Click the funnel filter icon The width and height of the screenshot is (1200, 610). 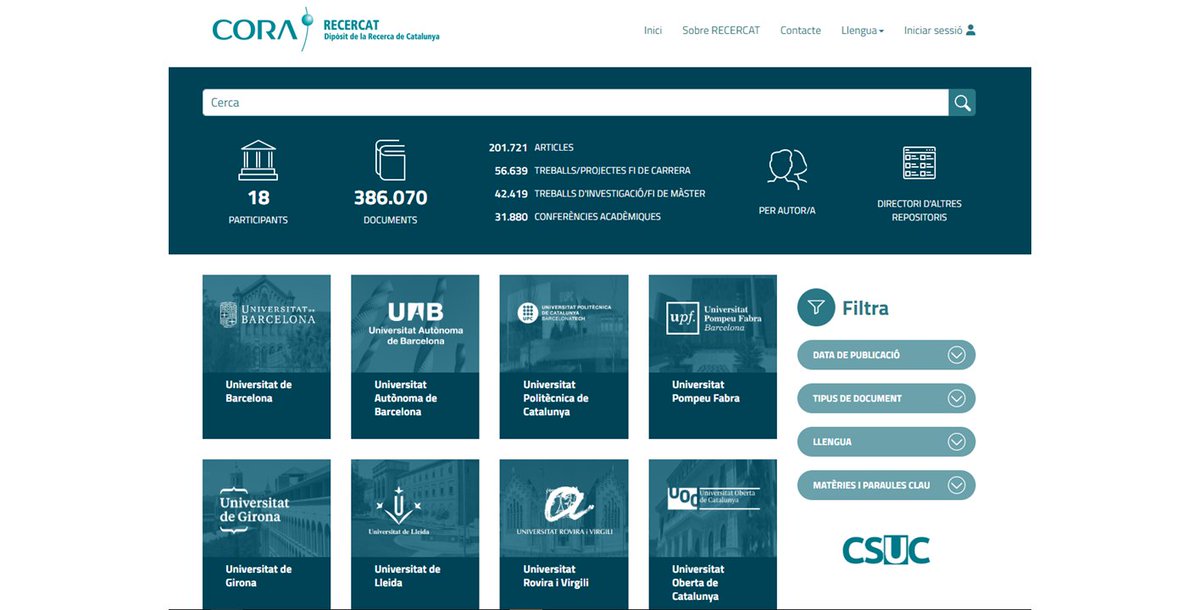(x=816, y=308)
